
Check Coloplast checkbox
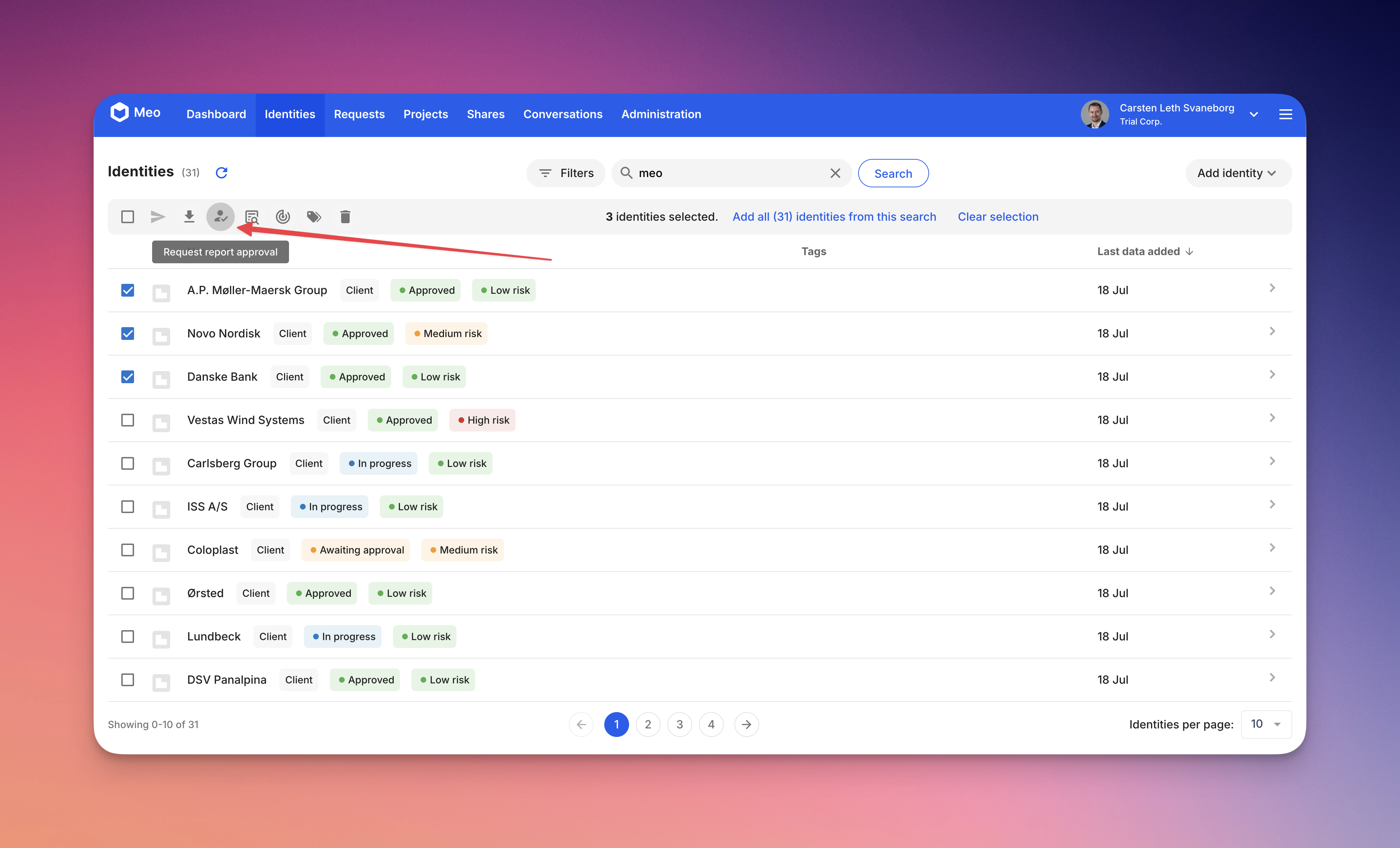[128, 550]
